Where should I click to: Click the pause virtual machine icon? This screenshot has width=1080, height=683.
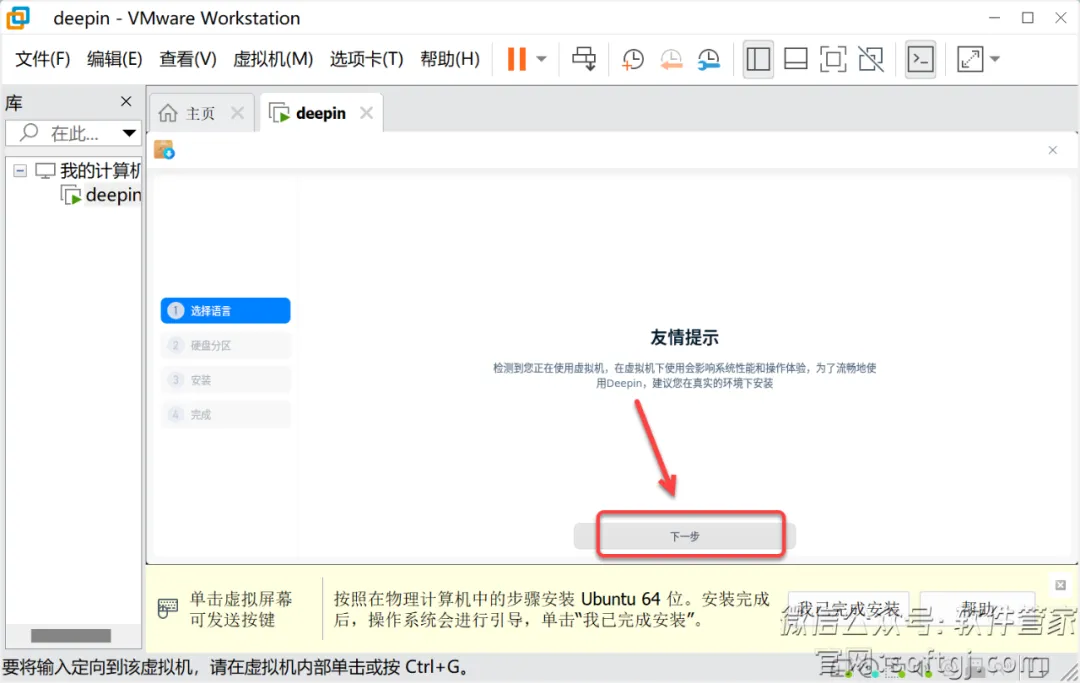[x=517, y=59]
